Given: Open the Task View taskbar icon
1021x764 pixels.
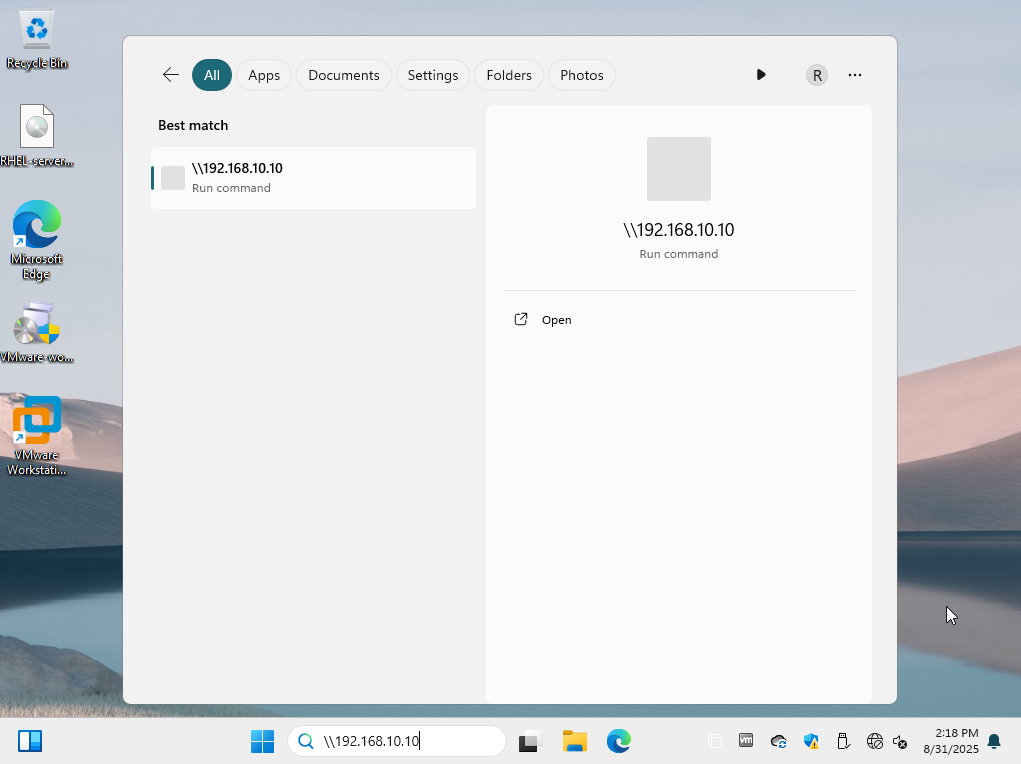Looking at the screenshot, I should coord(529,742).
